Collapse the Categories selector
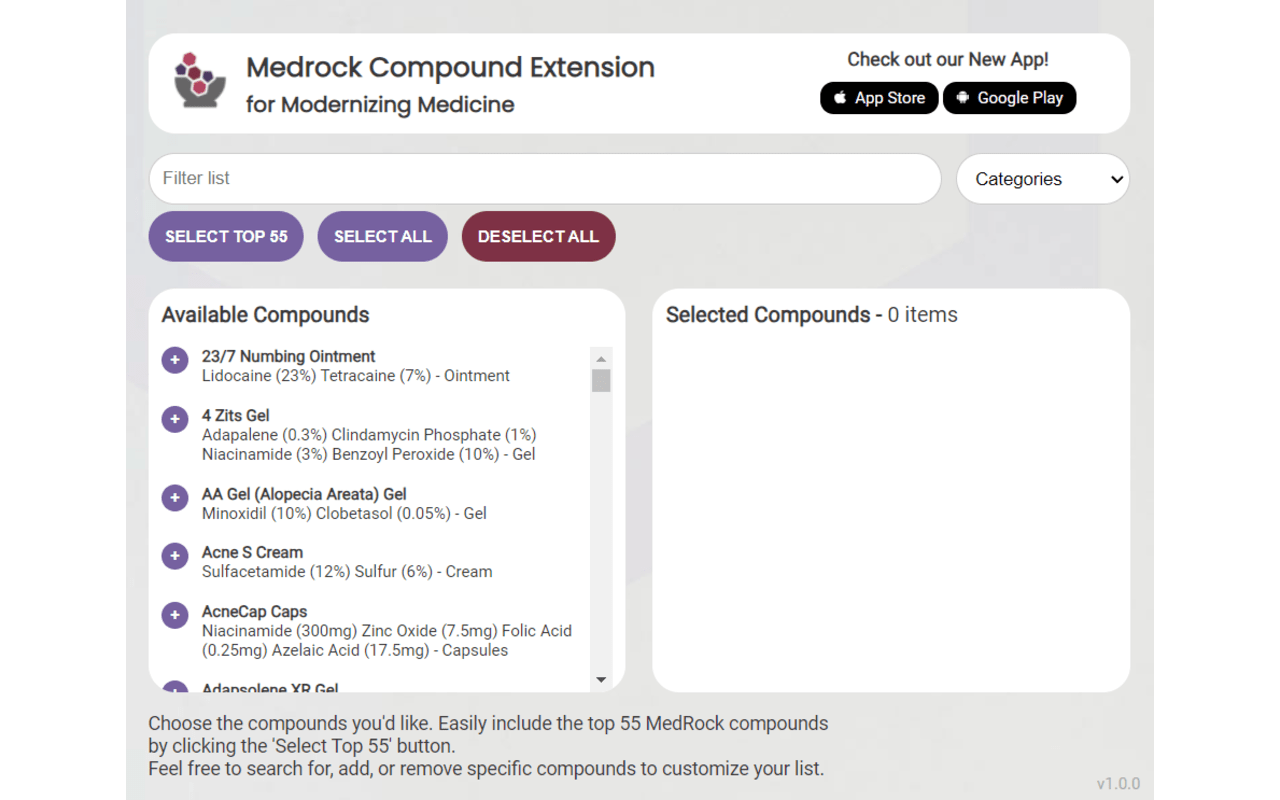 [1043, 178]
